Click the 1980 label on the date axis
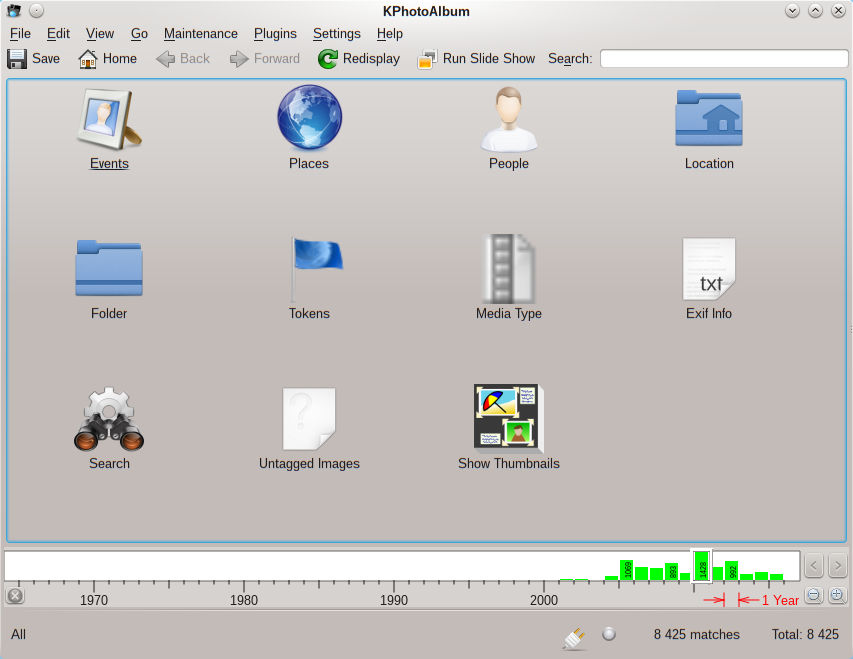 244,600
